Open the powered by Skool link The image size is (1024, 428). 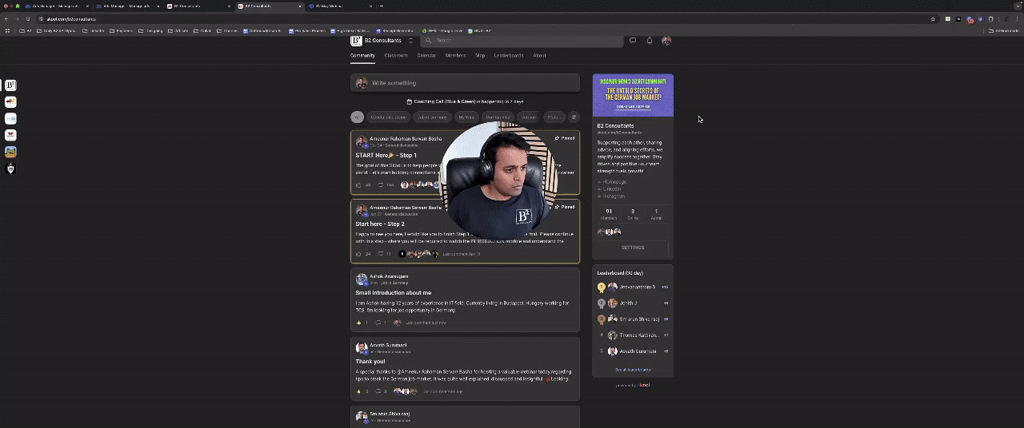pyautogui.click(x=633, y=385)
